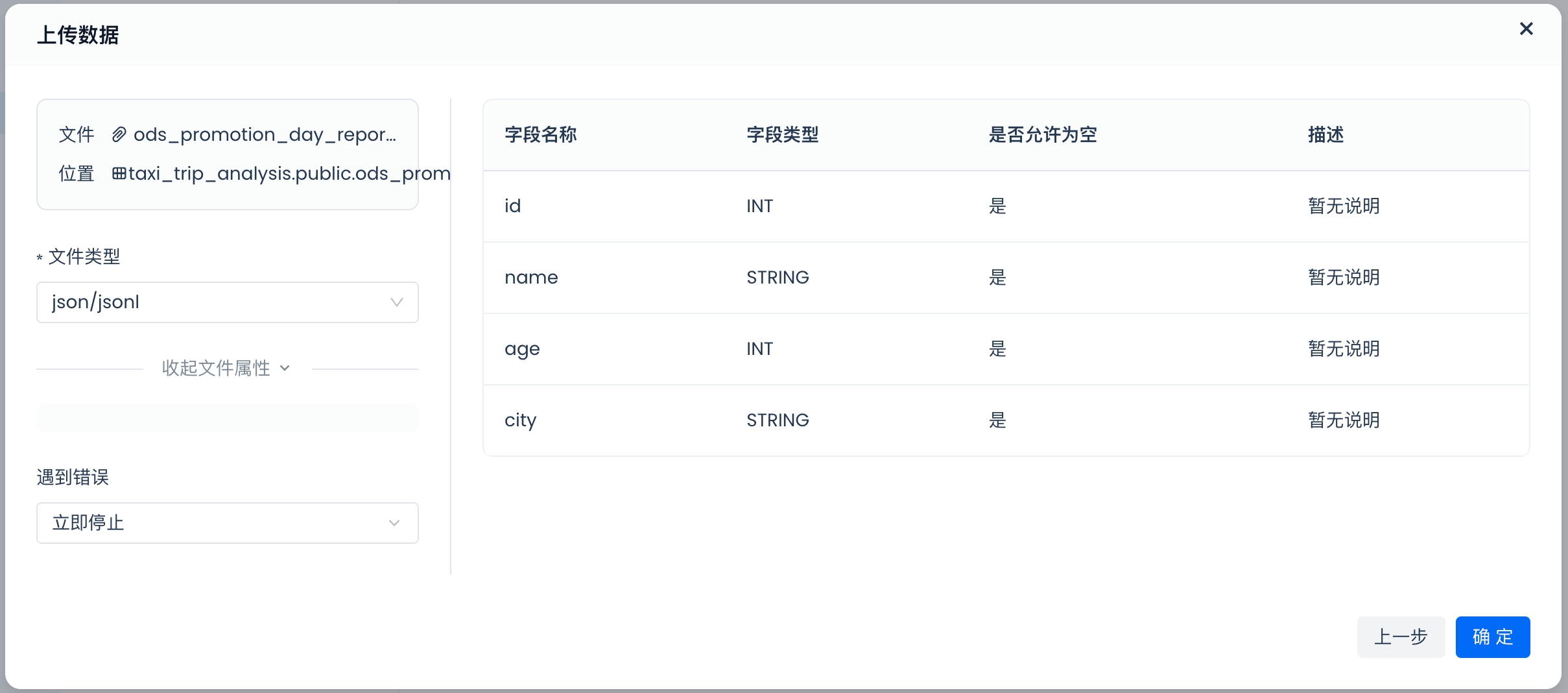Click the table icon next to taxi_trip_analysis location
Screen dimensions: 1568x693
[119, 173]
